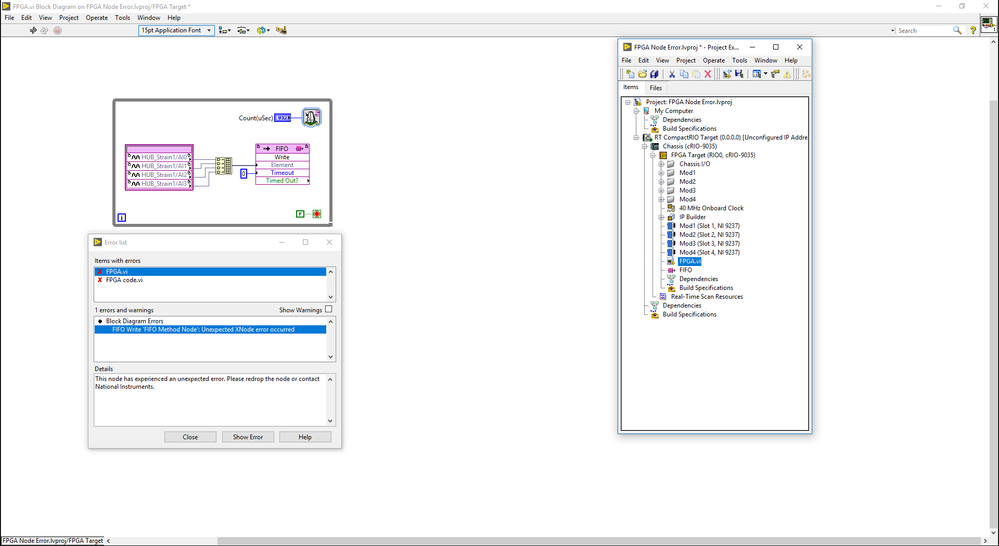Image resolution: width=999 pixels, height=546 pixels.
Task: Click the Run Continuously icon in the FPGA.vi toolbar
Action: pos(45,30)
